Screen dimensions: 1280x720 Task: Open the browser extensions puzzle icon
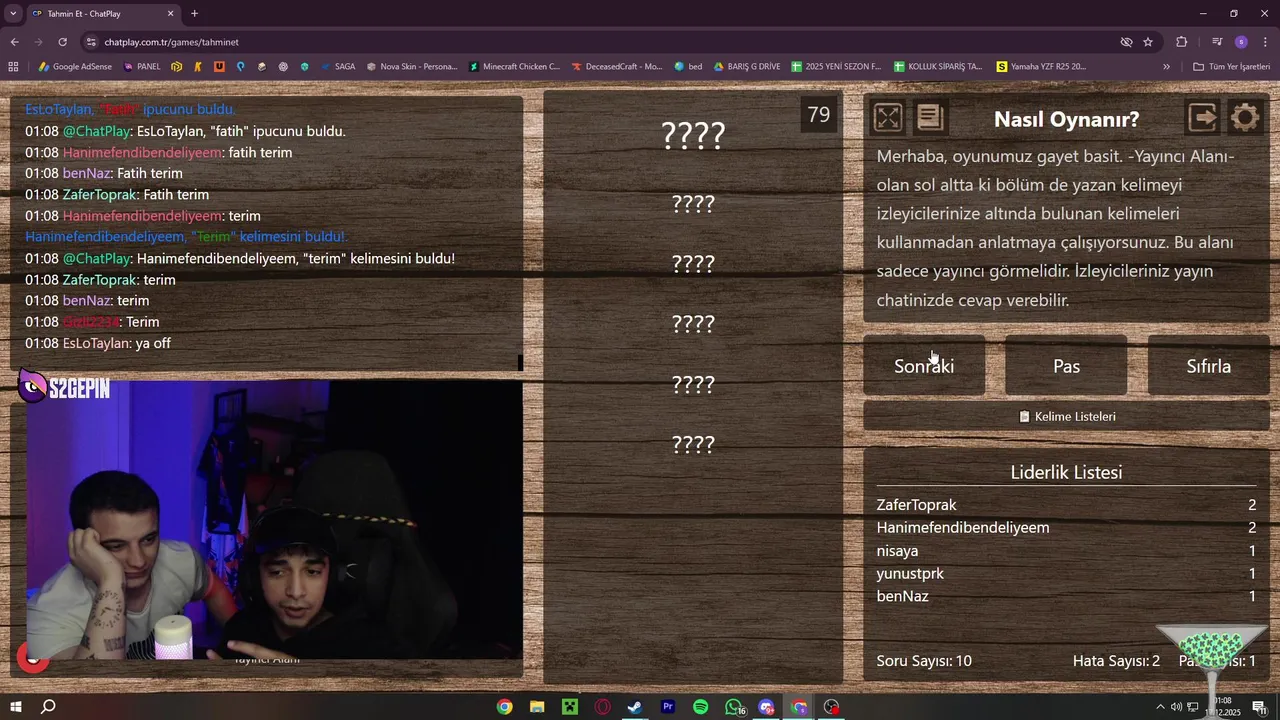[1182, 42]
